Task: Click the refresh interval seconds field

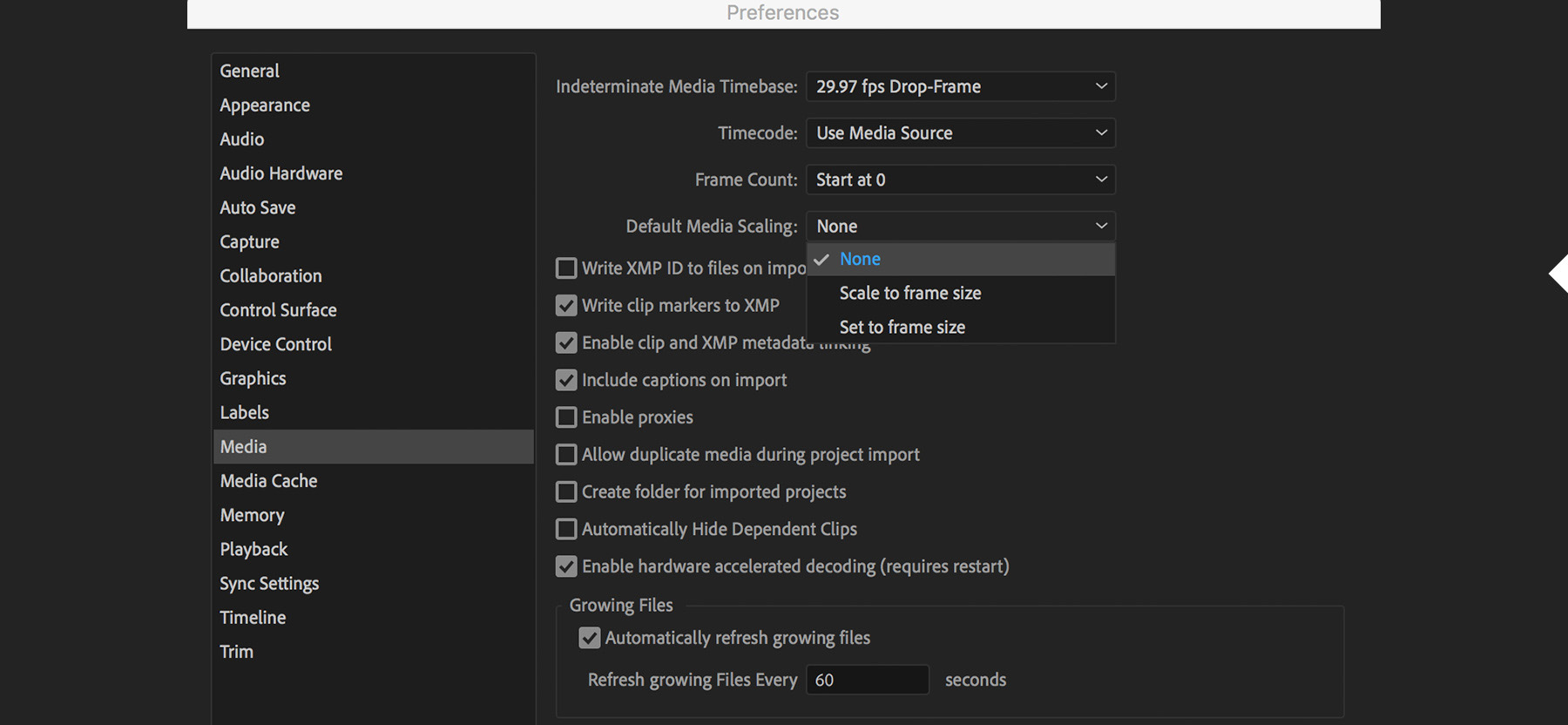Action: click(868, 680)
